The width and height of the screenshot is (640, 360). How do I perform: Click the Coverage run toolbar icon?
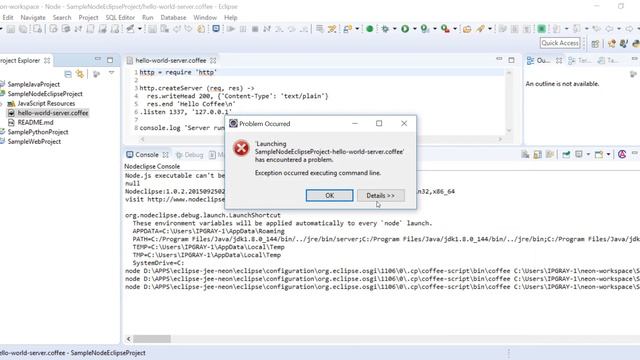(425, 29)
